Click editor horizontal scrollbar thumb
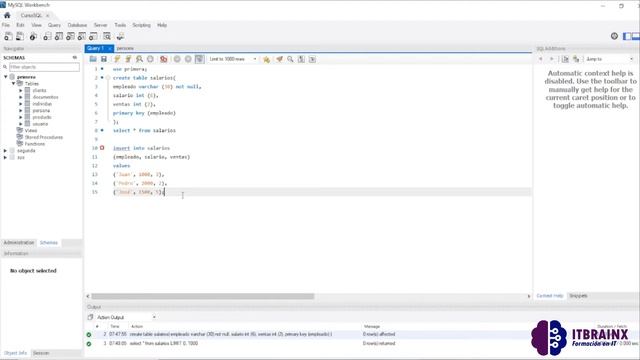This screenshot has width=640, height=360. click(203, 296)
